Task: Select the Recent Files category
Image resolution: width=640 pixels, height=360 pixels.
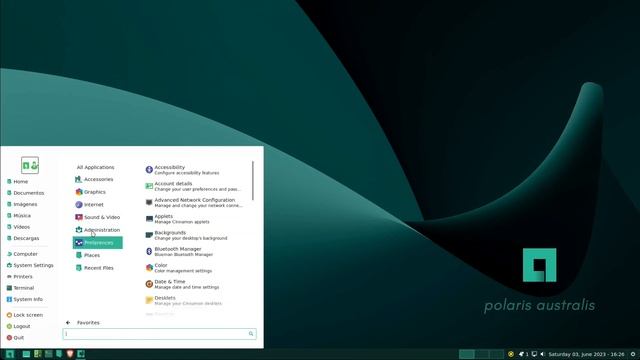Action: (95, 268)
